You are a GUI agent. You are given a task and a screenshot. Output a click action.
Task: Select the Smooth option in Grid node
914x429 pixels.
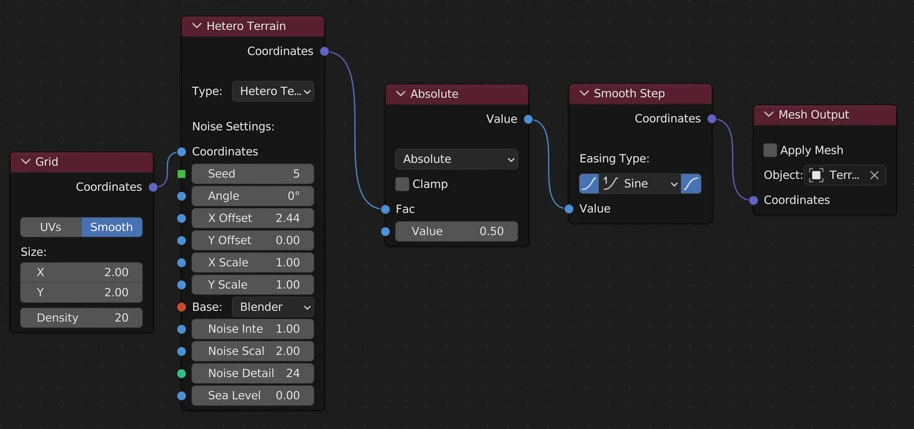point(111,227)
